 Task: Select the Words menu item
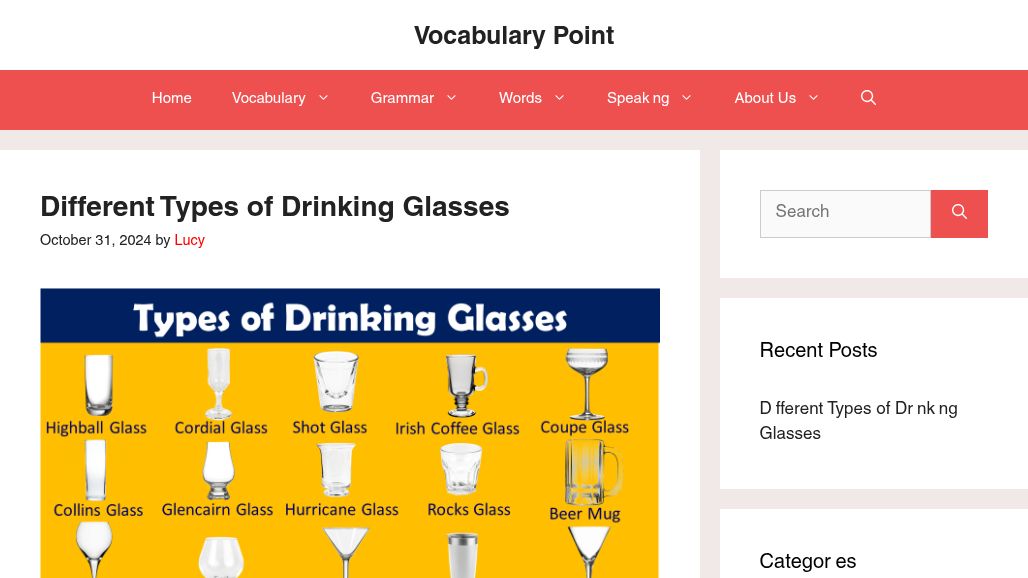(x=520, y=99)
